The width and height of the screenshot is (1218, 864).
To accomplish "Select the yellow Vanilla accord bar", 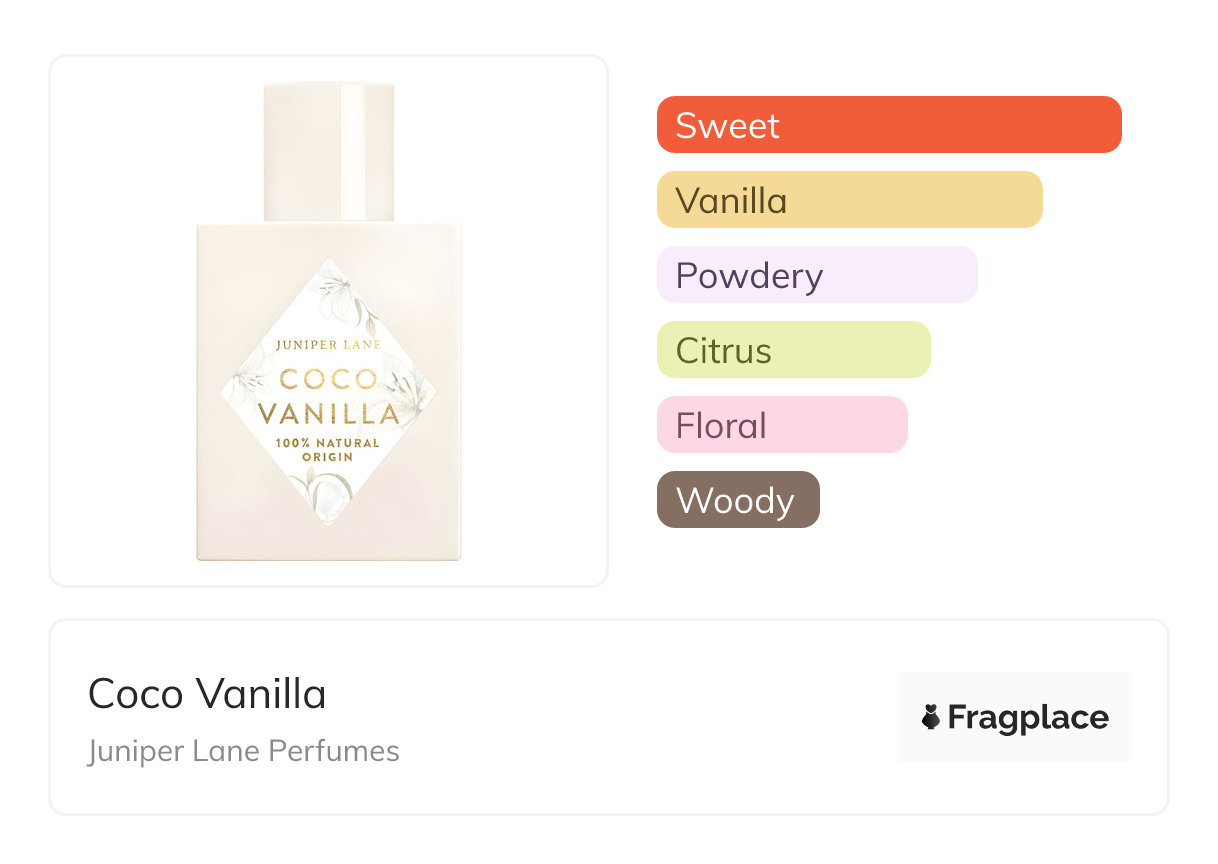I will point(849,200).
